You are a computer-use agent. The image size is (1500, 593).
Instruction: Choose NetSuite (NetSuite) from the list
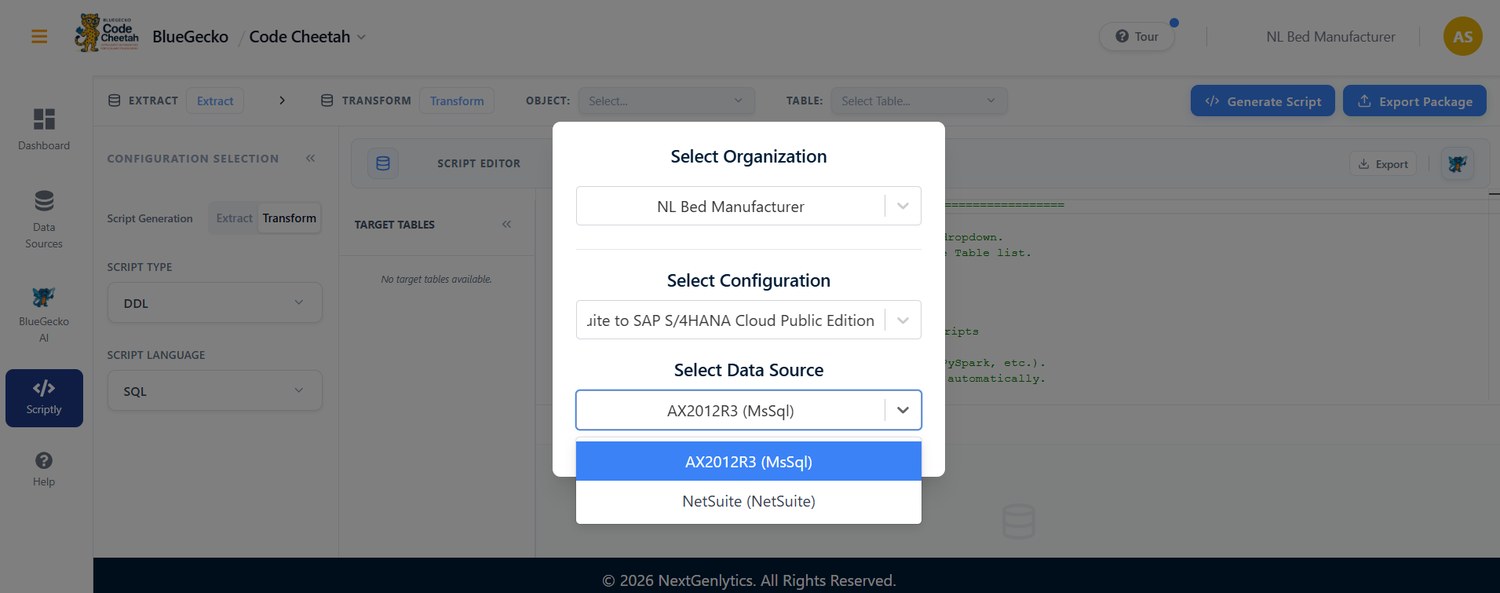coord(748,501)
